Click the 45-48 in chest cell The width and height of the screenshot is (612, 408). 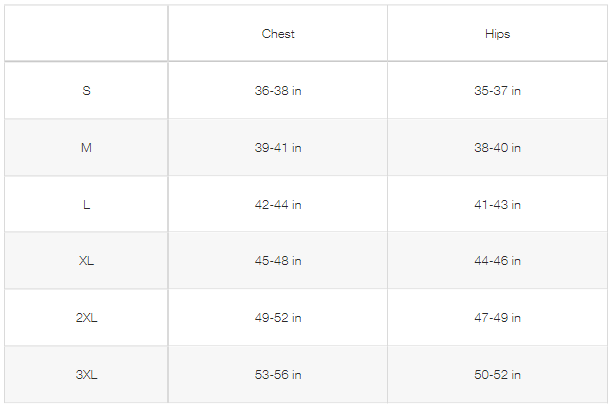[278, 261]
